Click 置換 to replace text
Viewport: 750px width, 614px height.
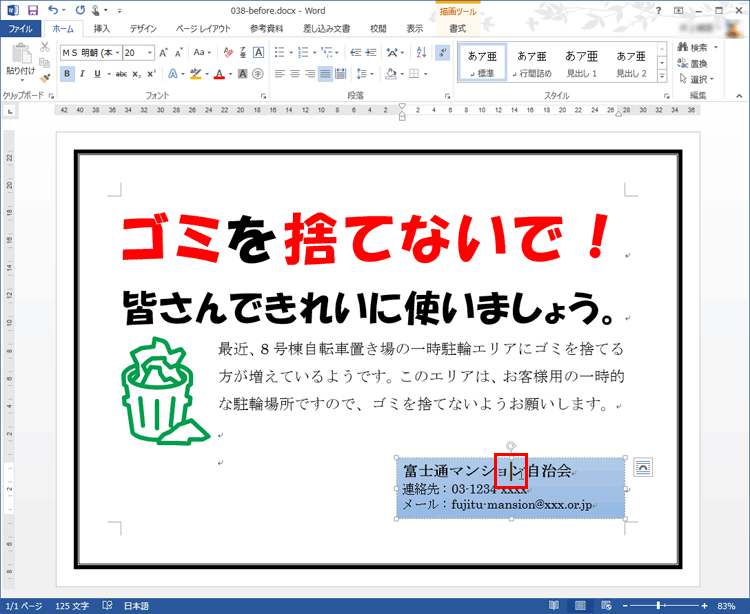click(693, 63)
